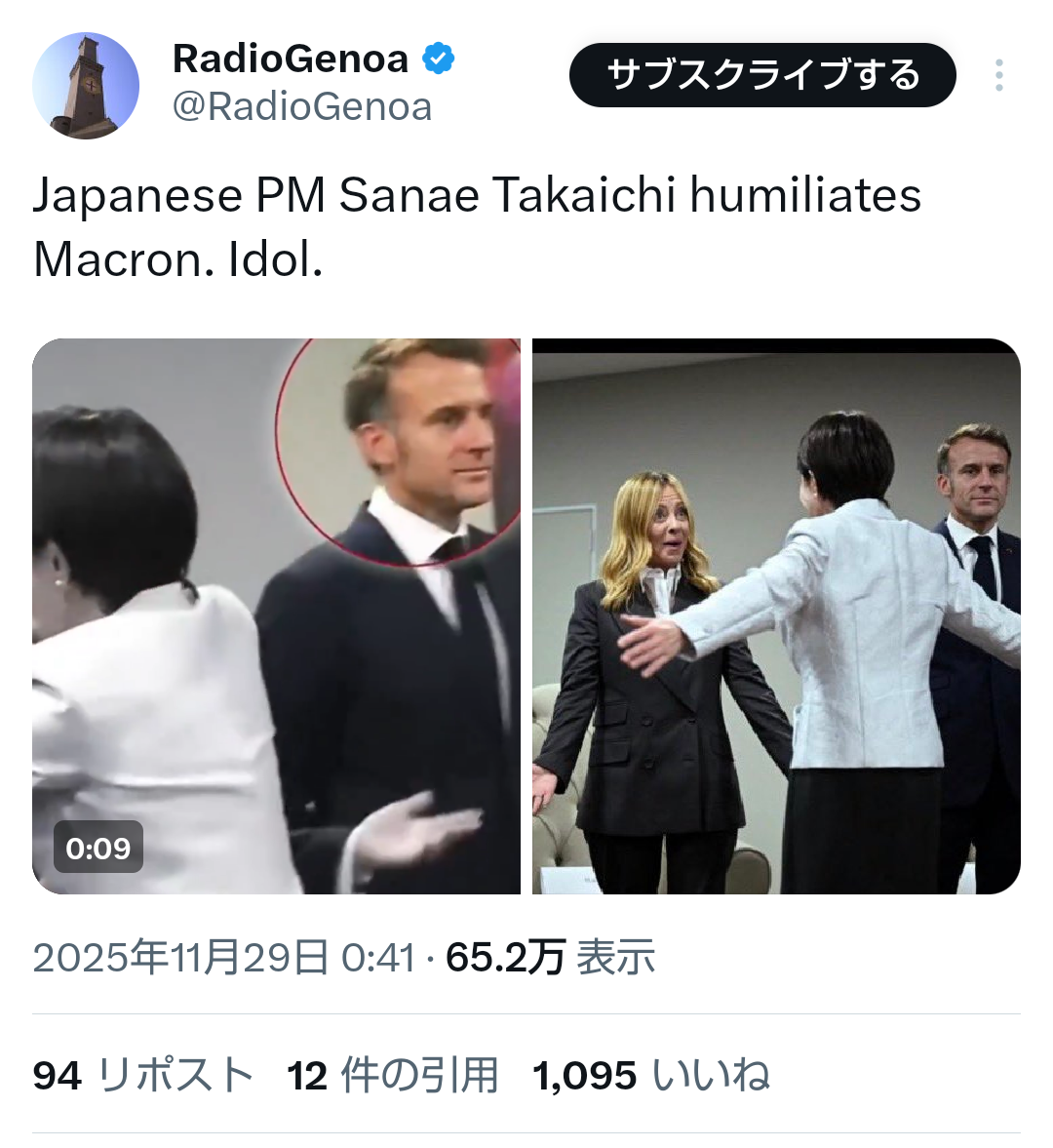
Task: View the 94 リポスト list
Action: tap(142, 1076)
